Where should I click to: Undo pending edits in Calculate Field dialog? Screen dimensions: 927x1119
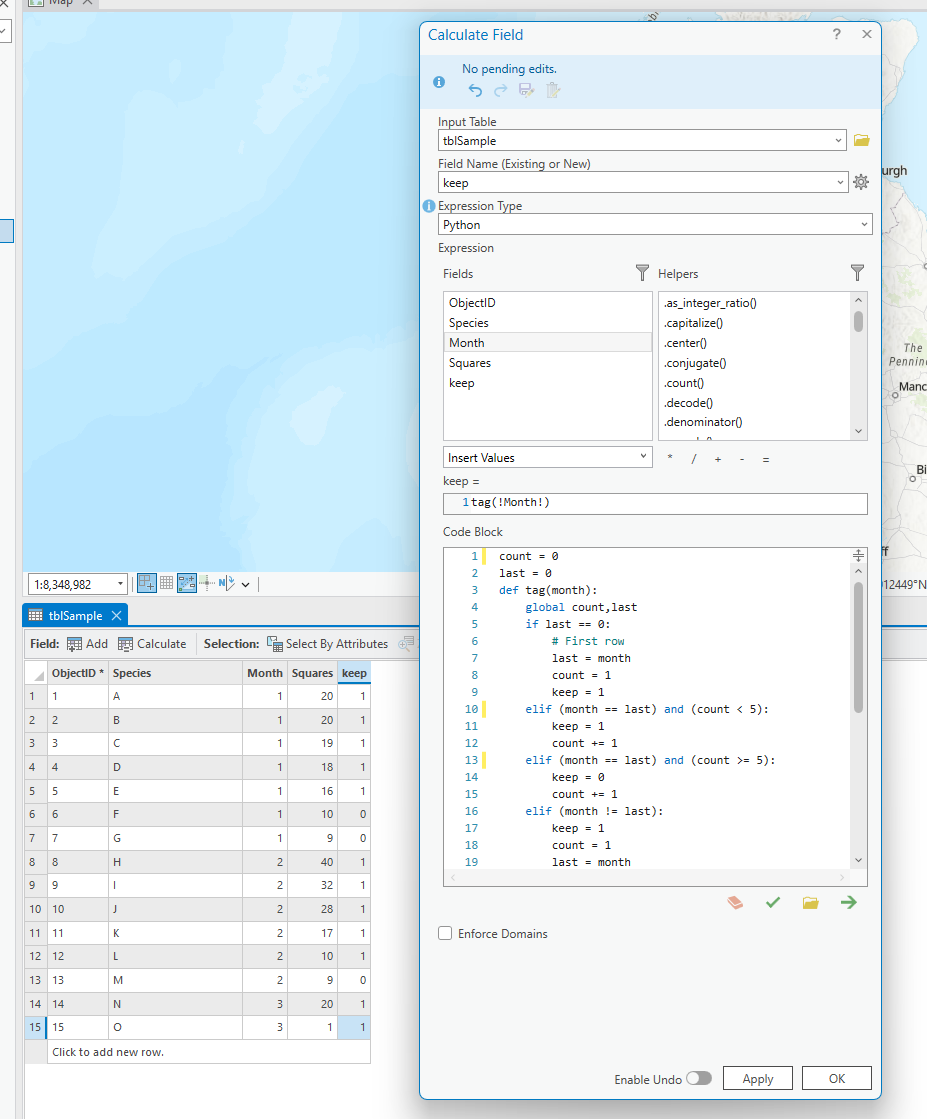[474, 89]
